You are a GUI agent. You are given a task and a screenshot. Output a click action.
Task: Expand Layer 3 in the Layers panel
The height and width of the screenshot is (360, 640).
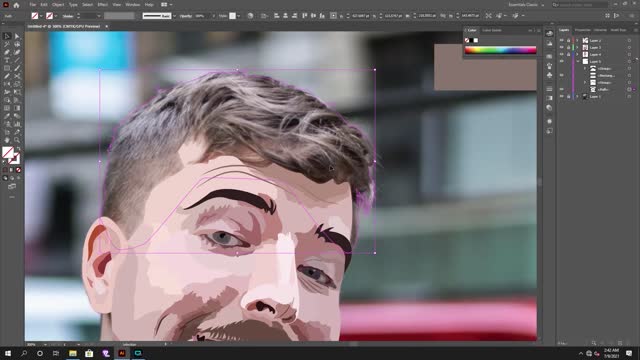[578, 47]
